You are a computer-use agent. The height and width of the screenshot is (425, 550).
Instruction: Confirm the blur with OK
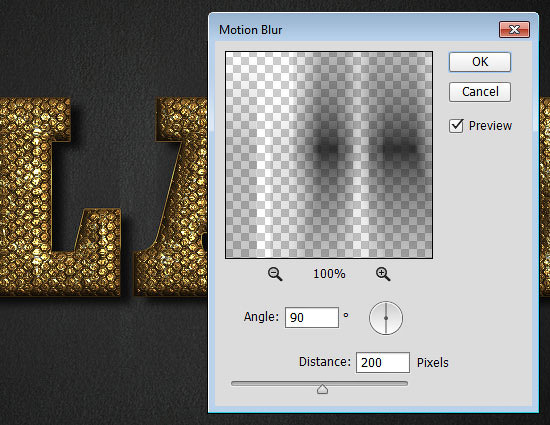pos(480,62)
